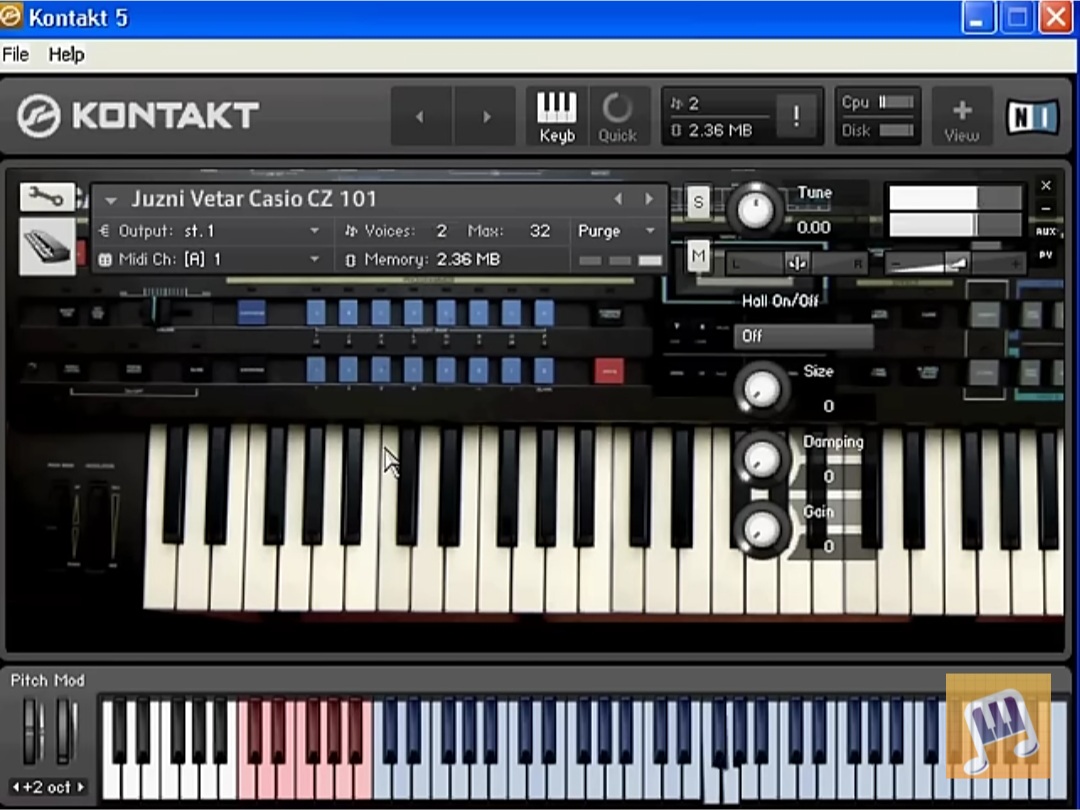Click the Tune value 0.00
1080x810 pixels.
[813, 227]
